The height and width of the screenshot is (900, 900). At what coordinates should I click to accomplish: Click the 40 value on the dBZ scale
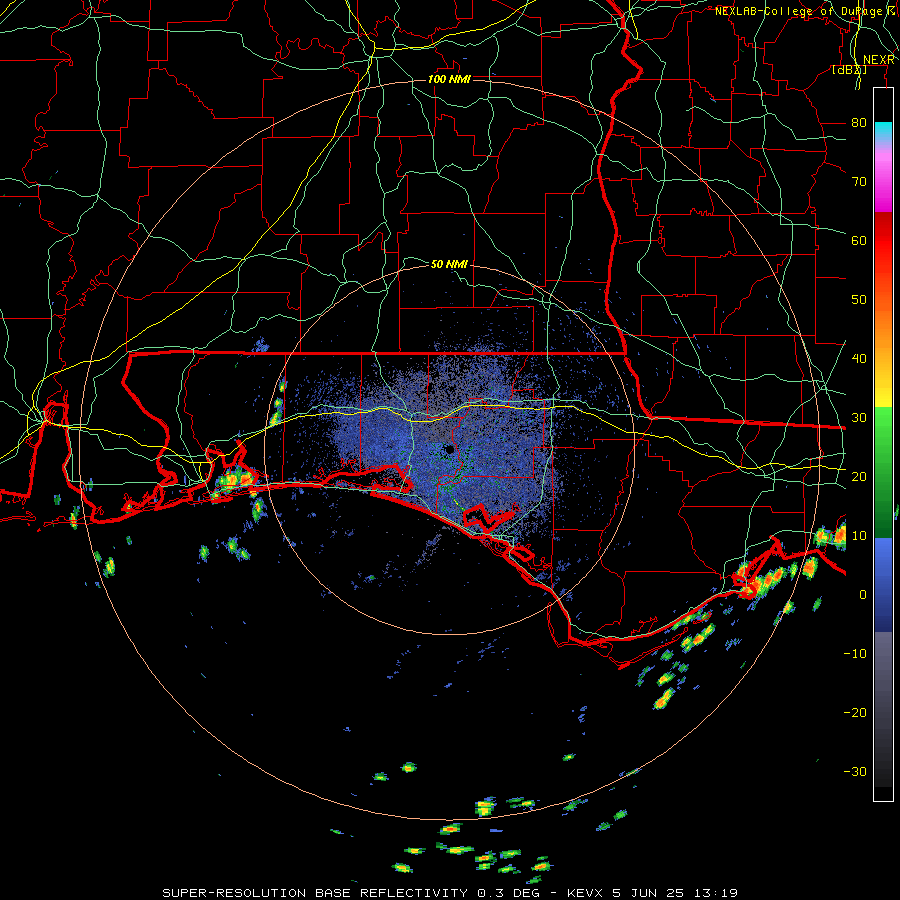859,358
